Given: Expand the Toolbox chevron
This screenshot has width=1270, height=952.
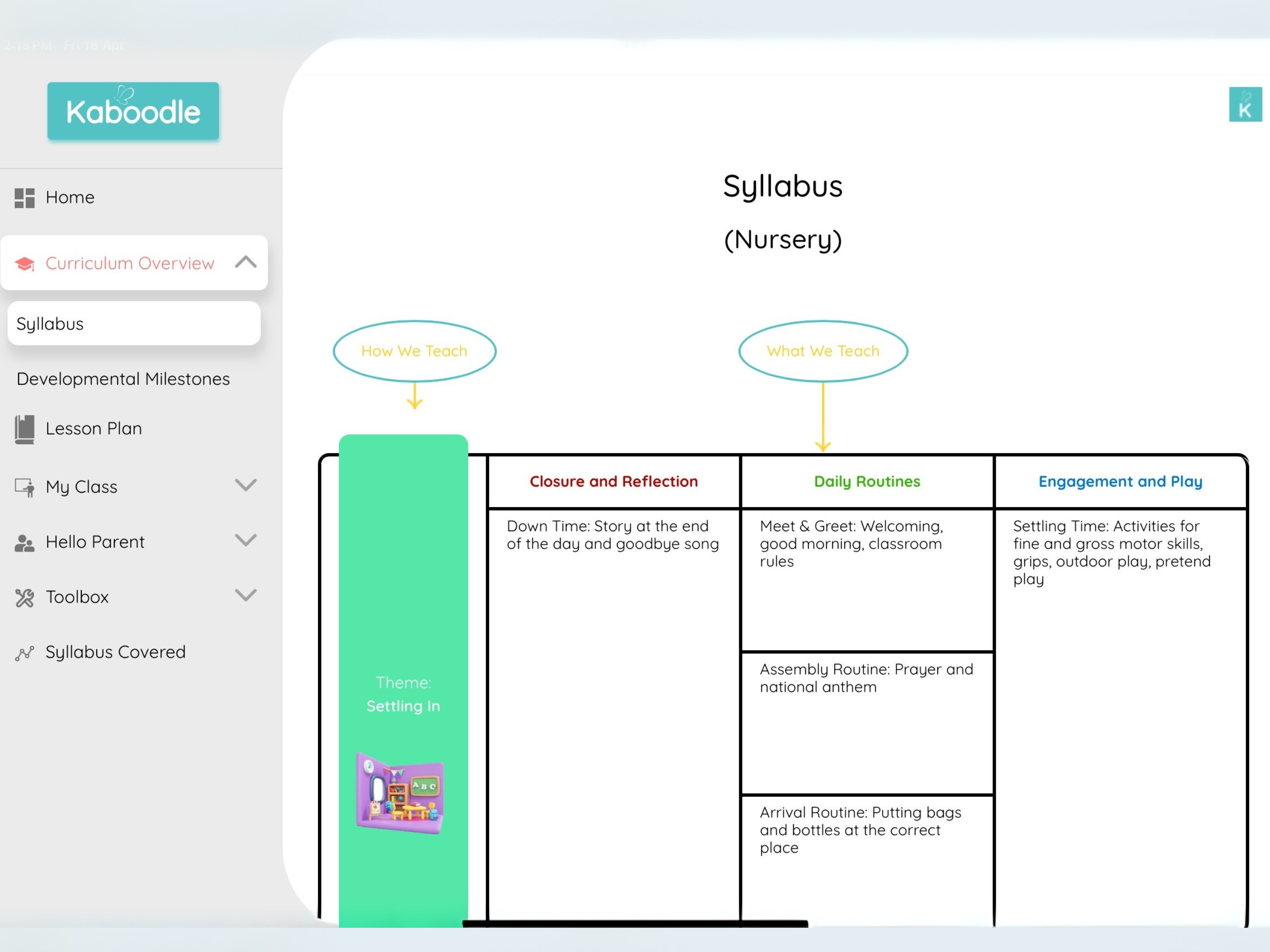Looking at the screenshot, I should point(246,595).
